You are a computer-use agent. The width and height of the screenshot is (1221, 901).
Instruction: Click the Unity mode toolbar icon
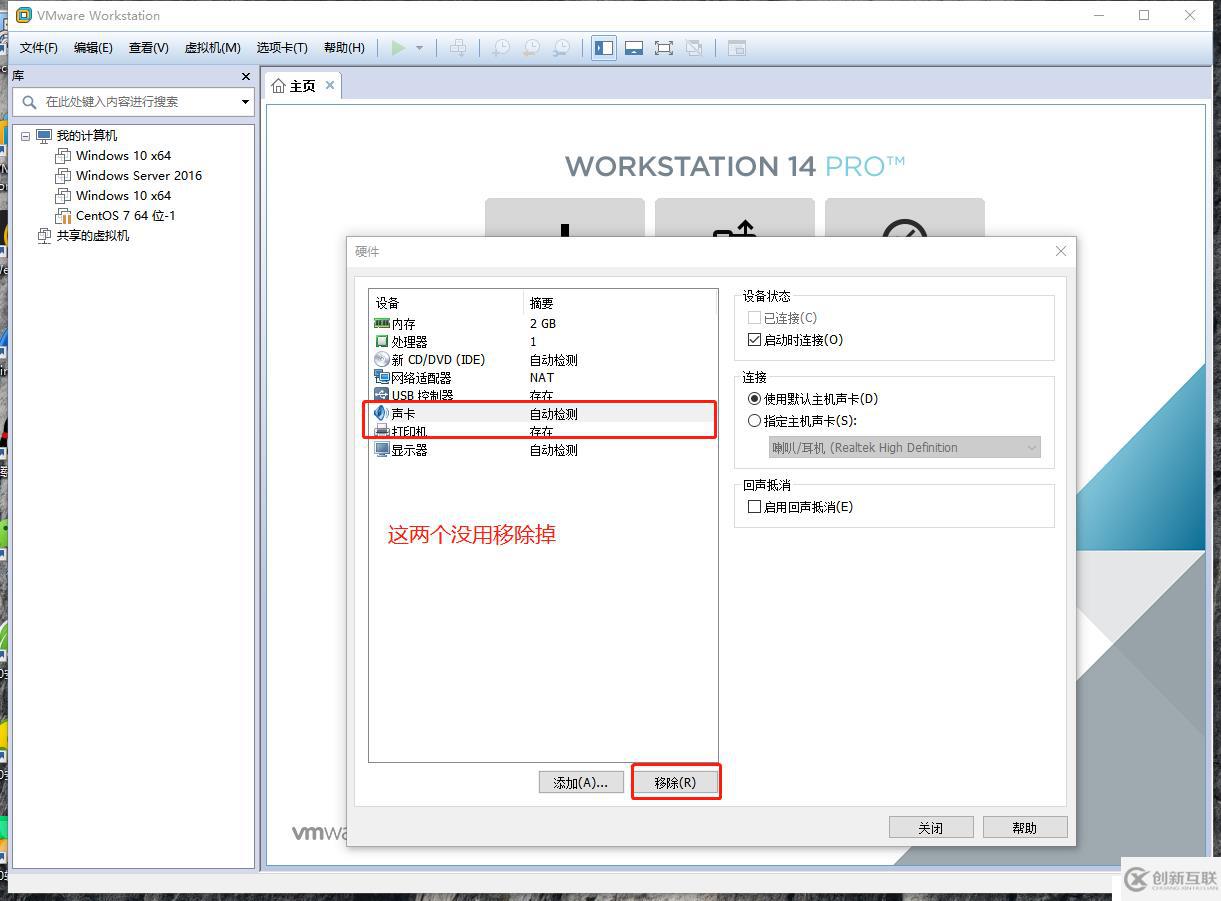pos(694,48)
